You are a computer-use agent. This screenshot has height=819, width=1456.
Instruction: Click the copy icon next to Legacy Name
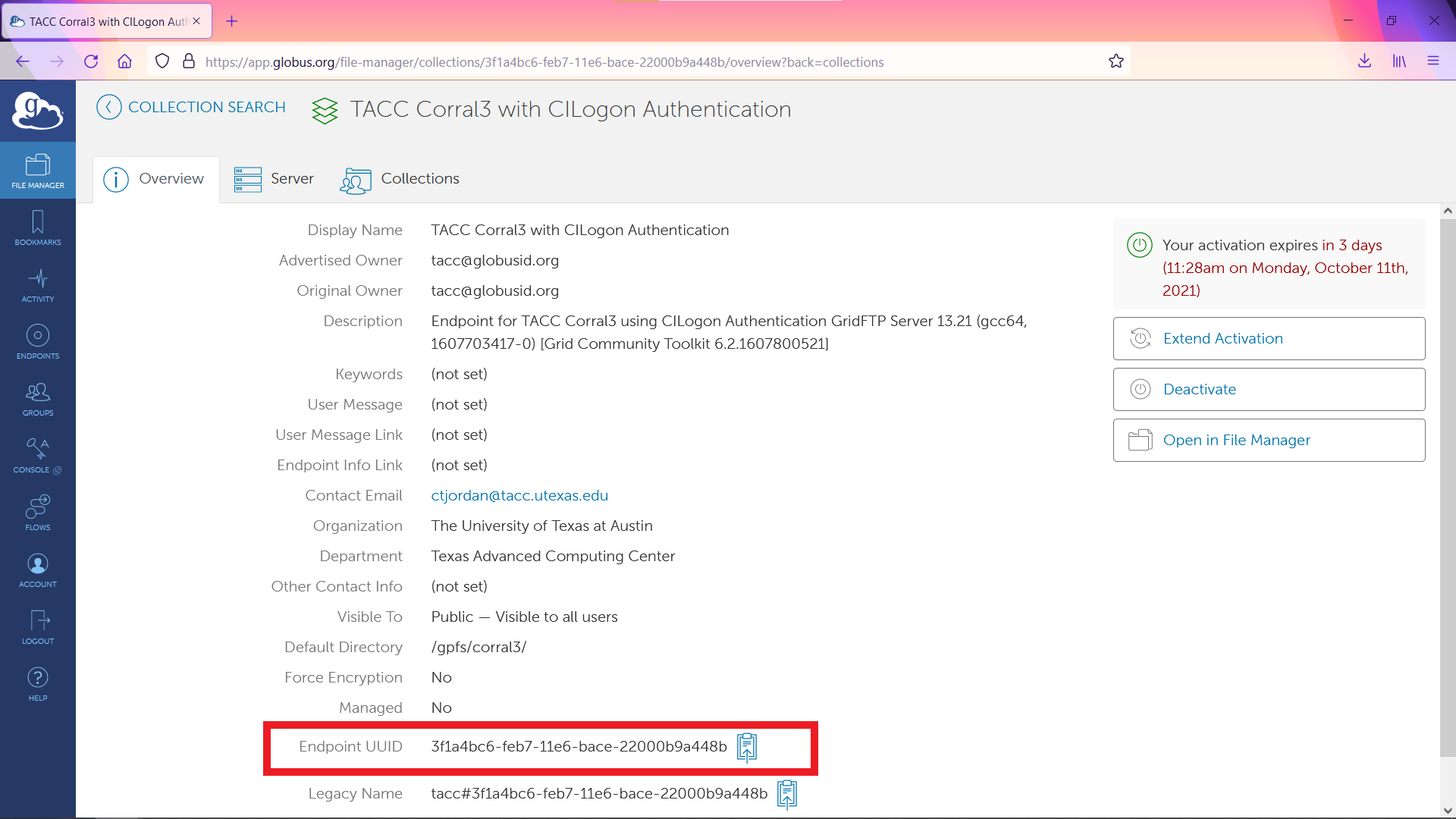[x=787, y=794]
